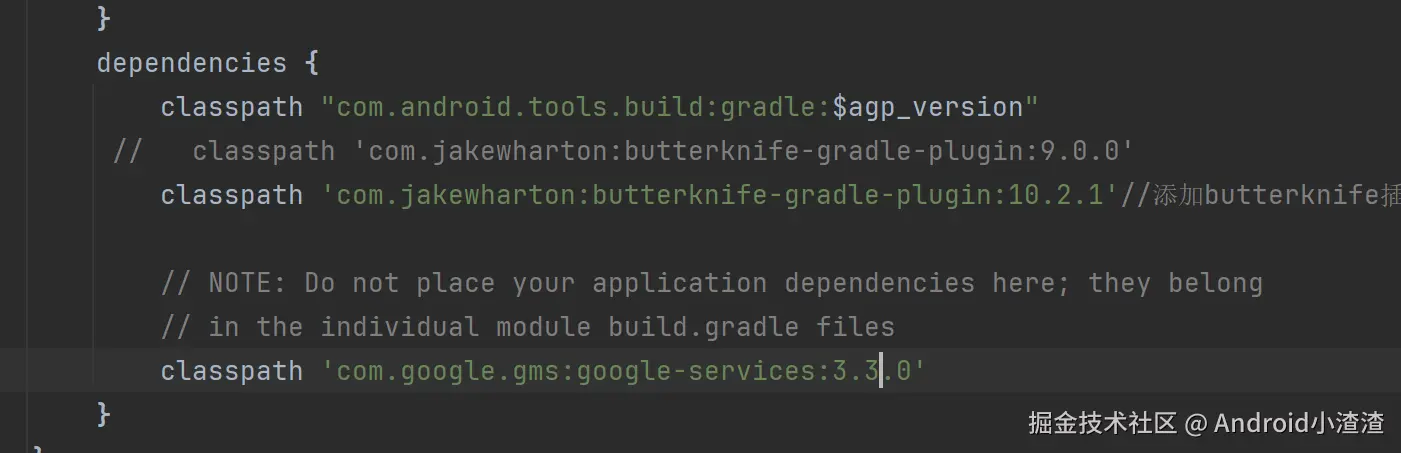Screen dimensions: 1401x453
Task: Click the google-services:3.3.0 classpath string
Action: click(623, 371)
